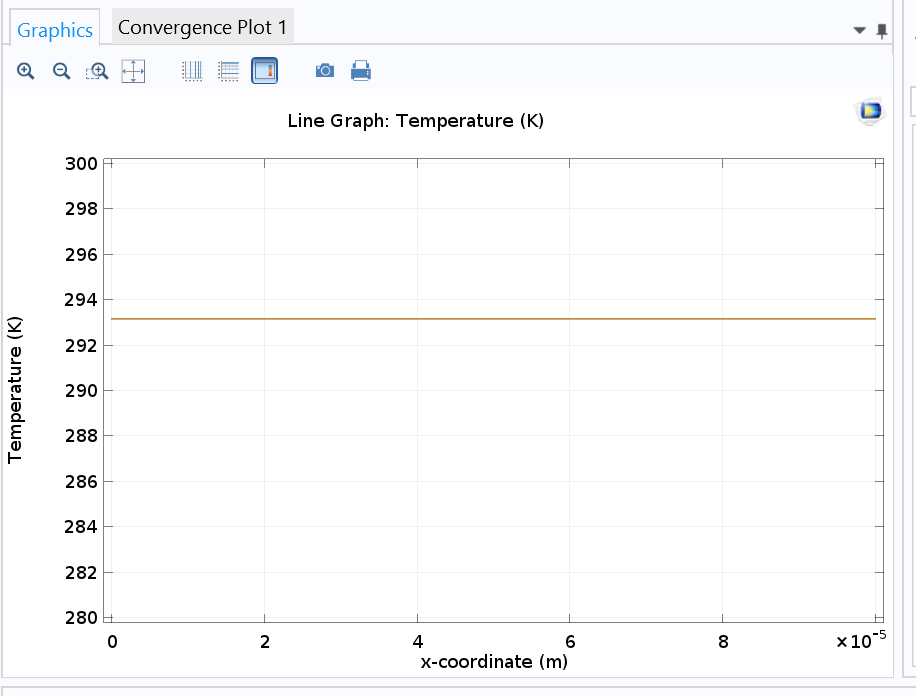This screenshot has height=696, width=916.
Task: Click the 'Line Graph: Temperature (K)' plot title
Action: [415, 121]
